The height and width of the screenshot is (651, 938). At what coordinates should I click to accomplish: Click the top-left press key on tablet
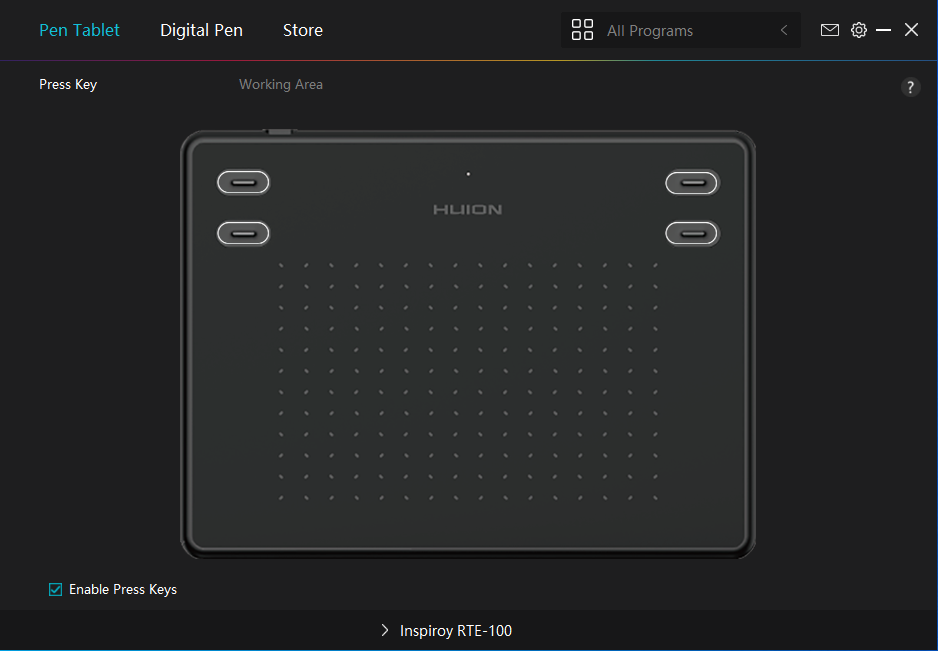[x=243, y=182]
